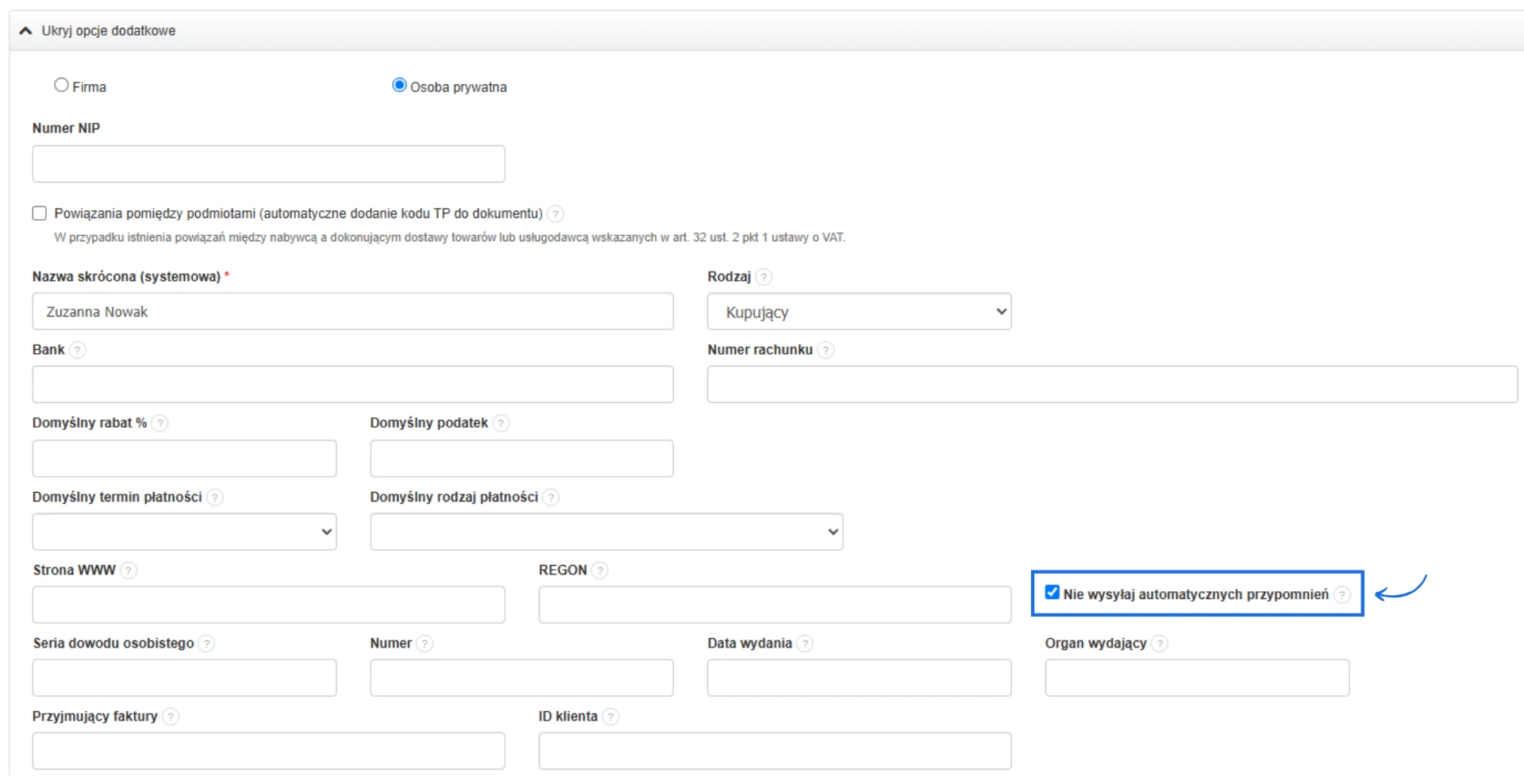Uncheck Nie wysyłaj automatycznych przypomnień

(1053, 593)
